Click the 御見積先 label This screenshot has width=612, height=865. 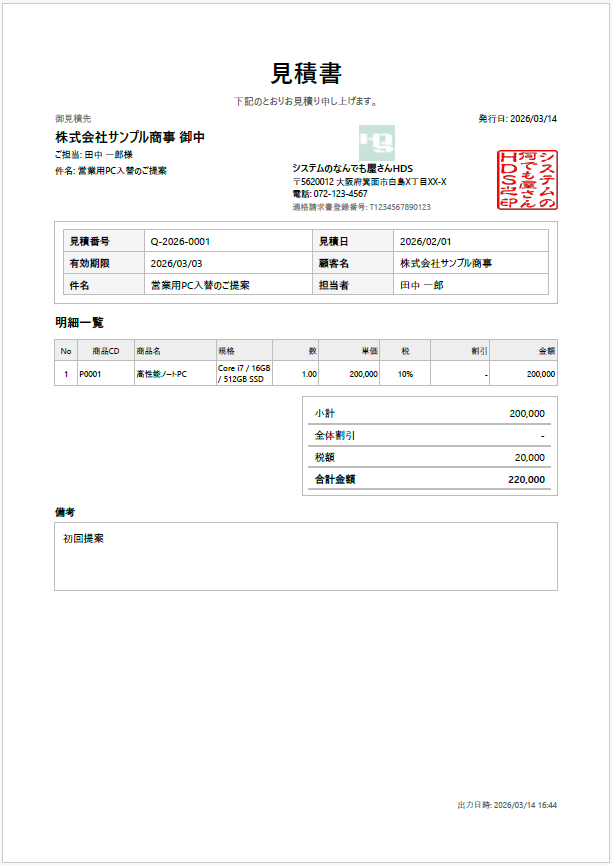(x=73, y=119)
